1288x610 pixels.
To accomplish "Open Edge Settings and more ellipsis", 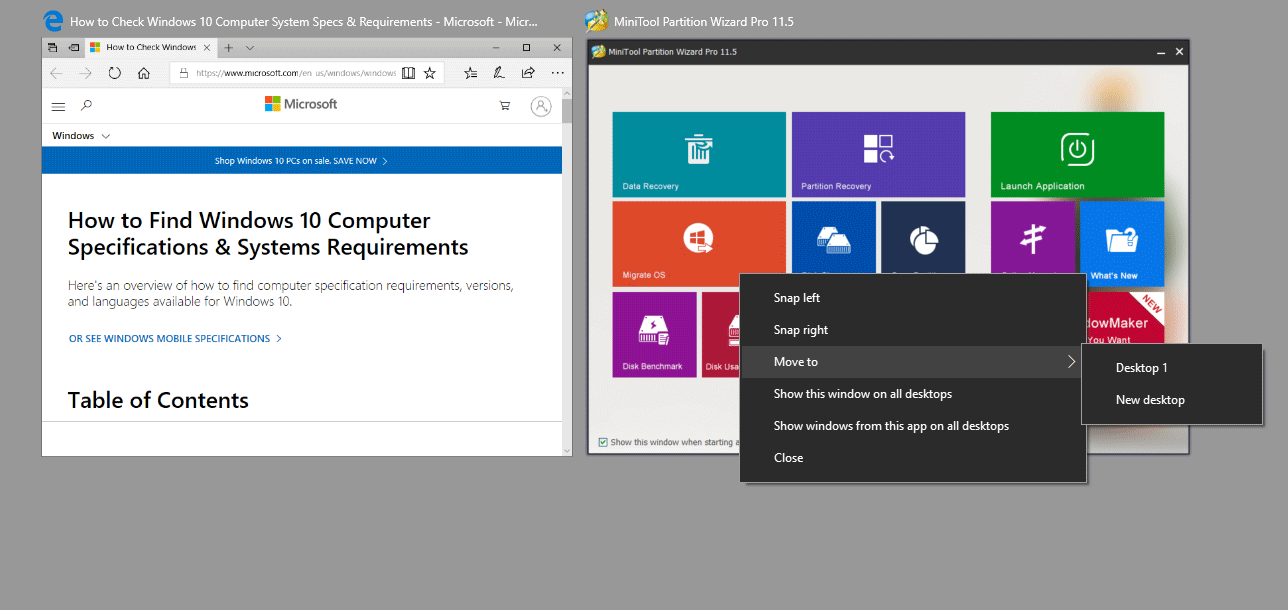I will [557, 73].
